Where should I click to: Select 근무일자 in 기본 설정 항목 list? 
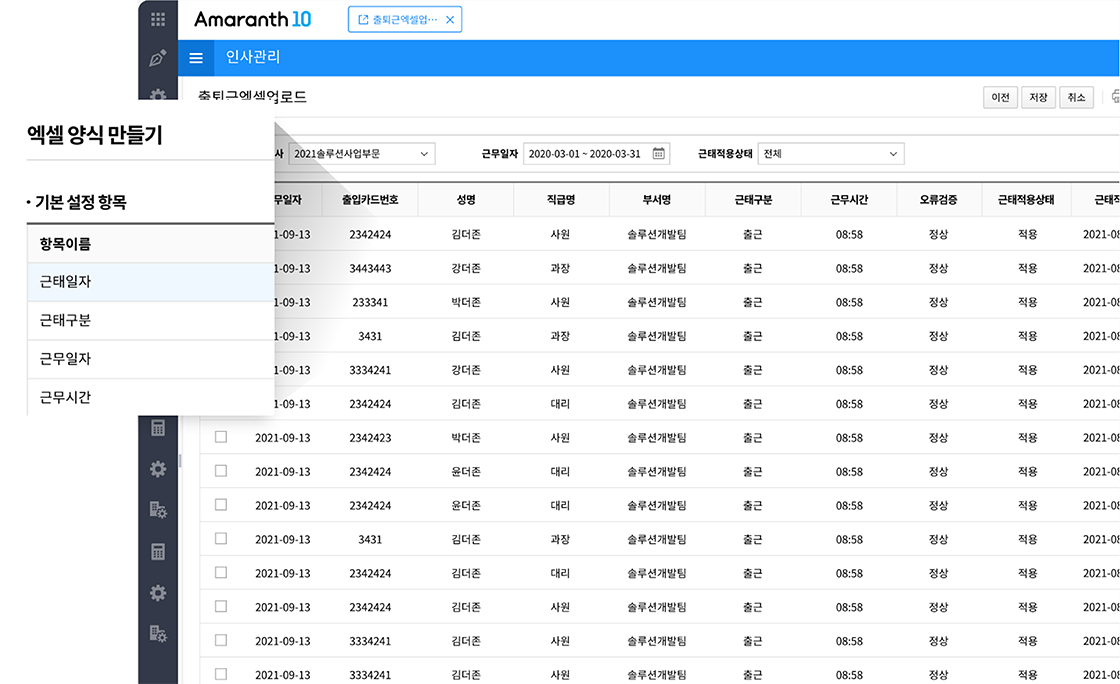(151, 359)
